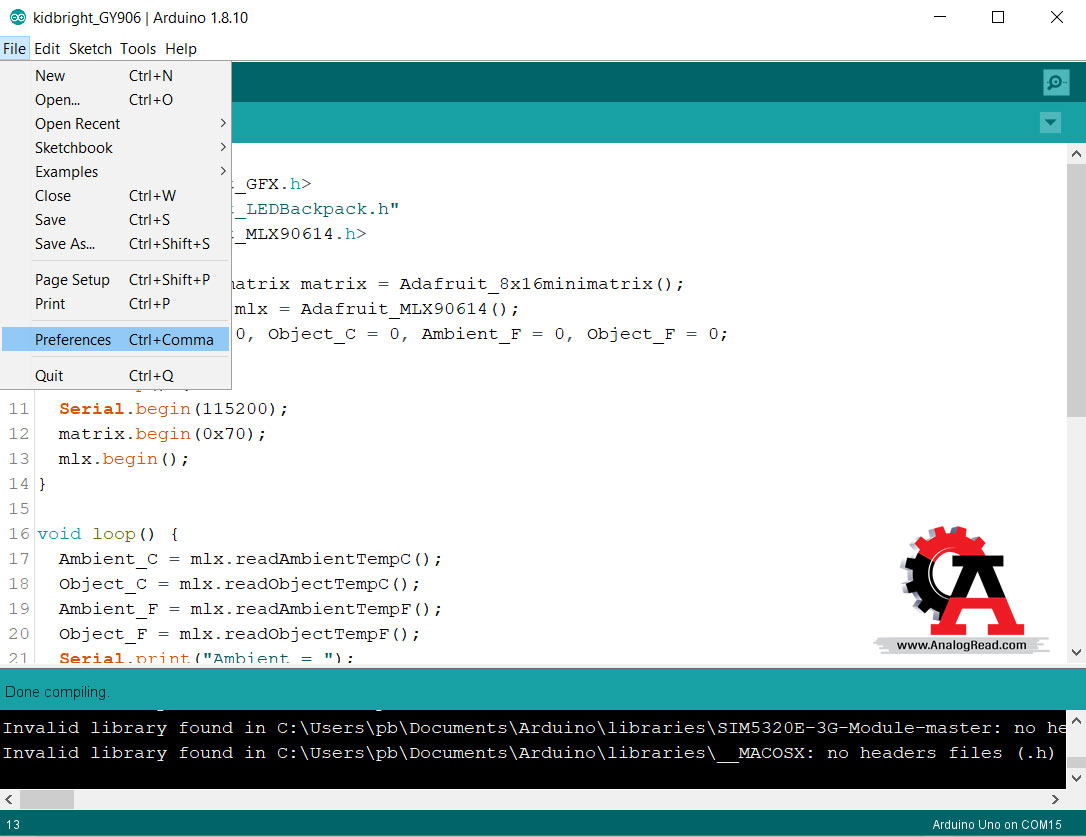Image resolution: width=1086 pixels, height=837 pixels.
Task: Select Save As... menu entry
Action: [116, 244]
